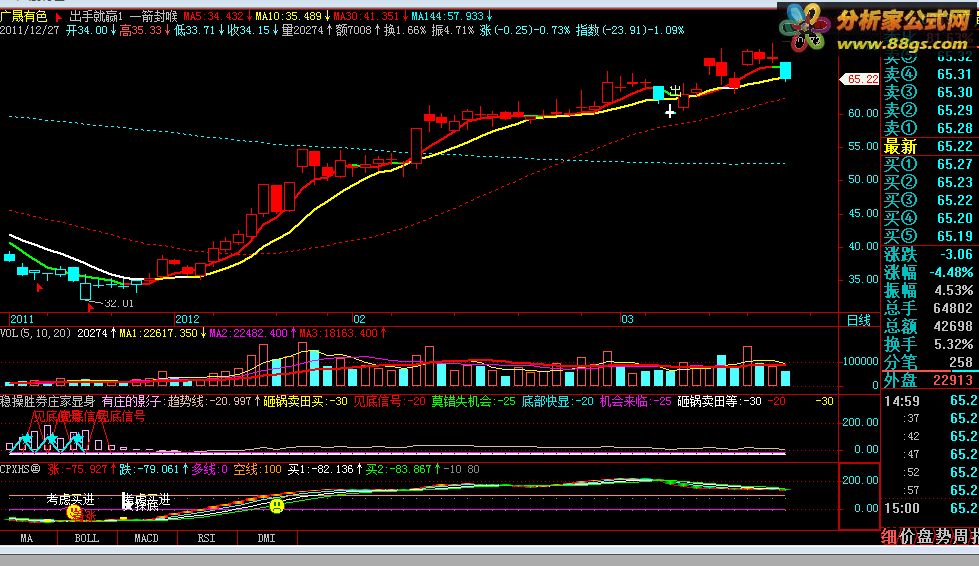Click the 出 sell signal marker on chart
This screenshot has width=979, height=566.
675,91
